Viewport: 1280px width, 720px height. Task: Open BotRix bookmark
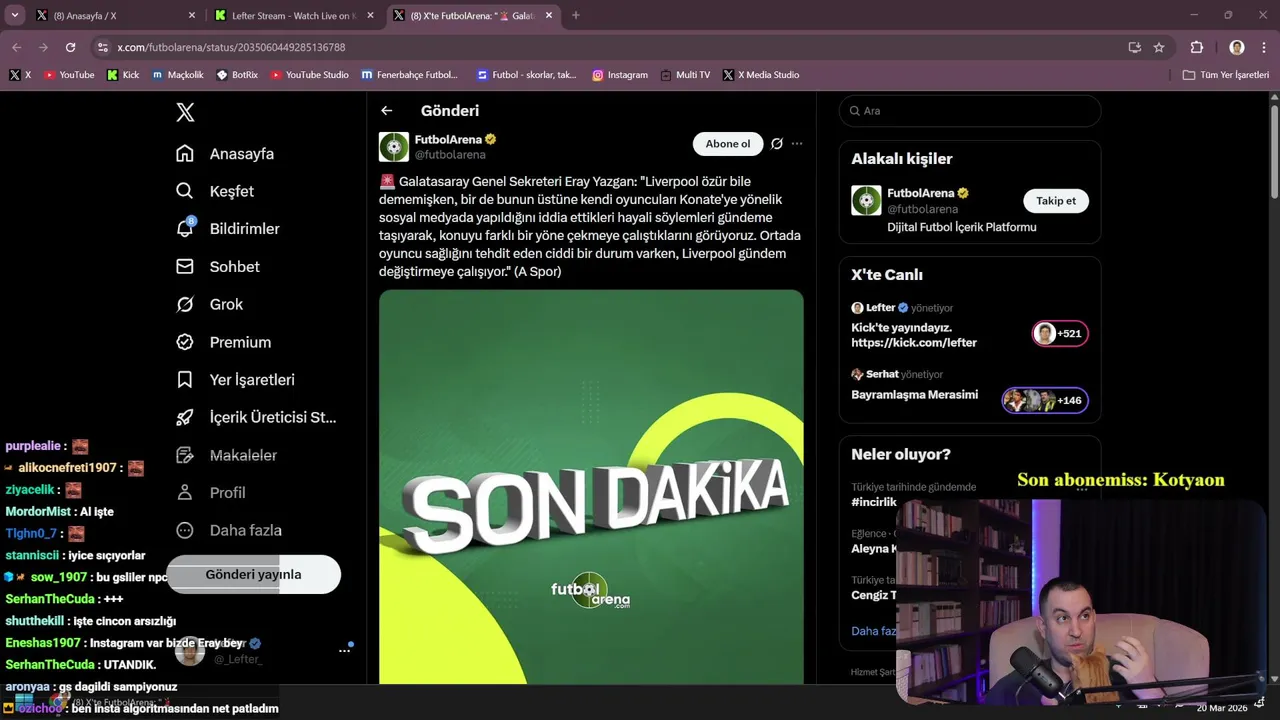237,75
